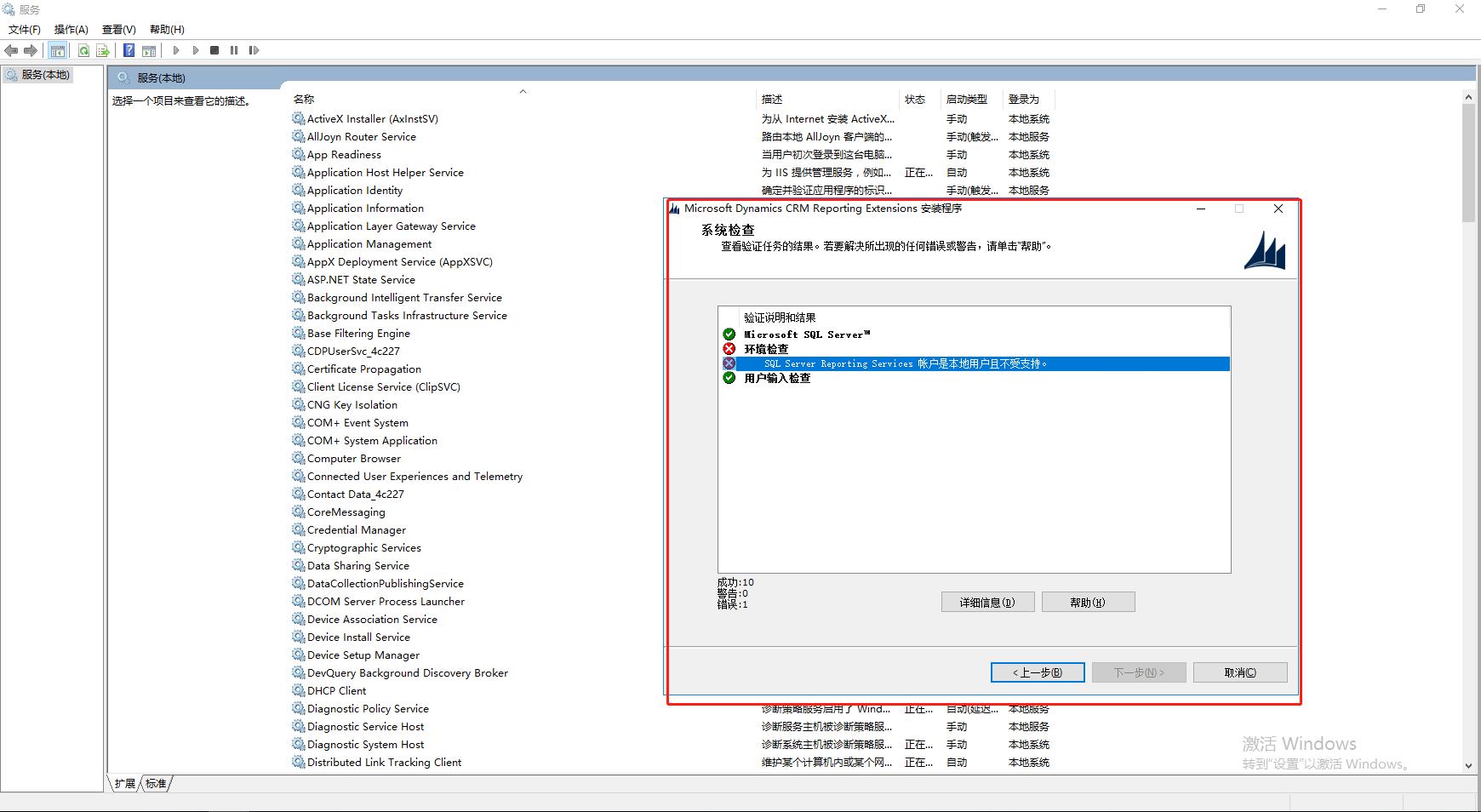Click the 帮助(H) button in the installer
Image resolution: width=1481 pixels, height=812 pixels.
(1088, 602)
